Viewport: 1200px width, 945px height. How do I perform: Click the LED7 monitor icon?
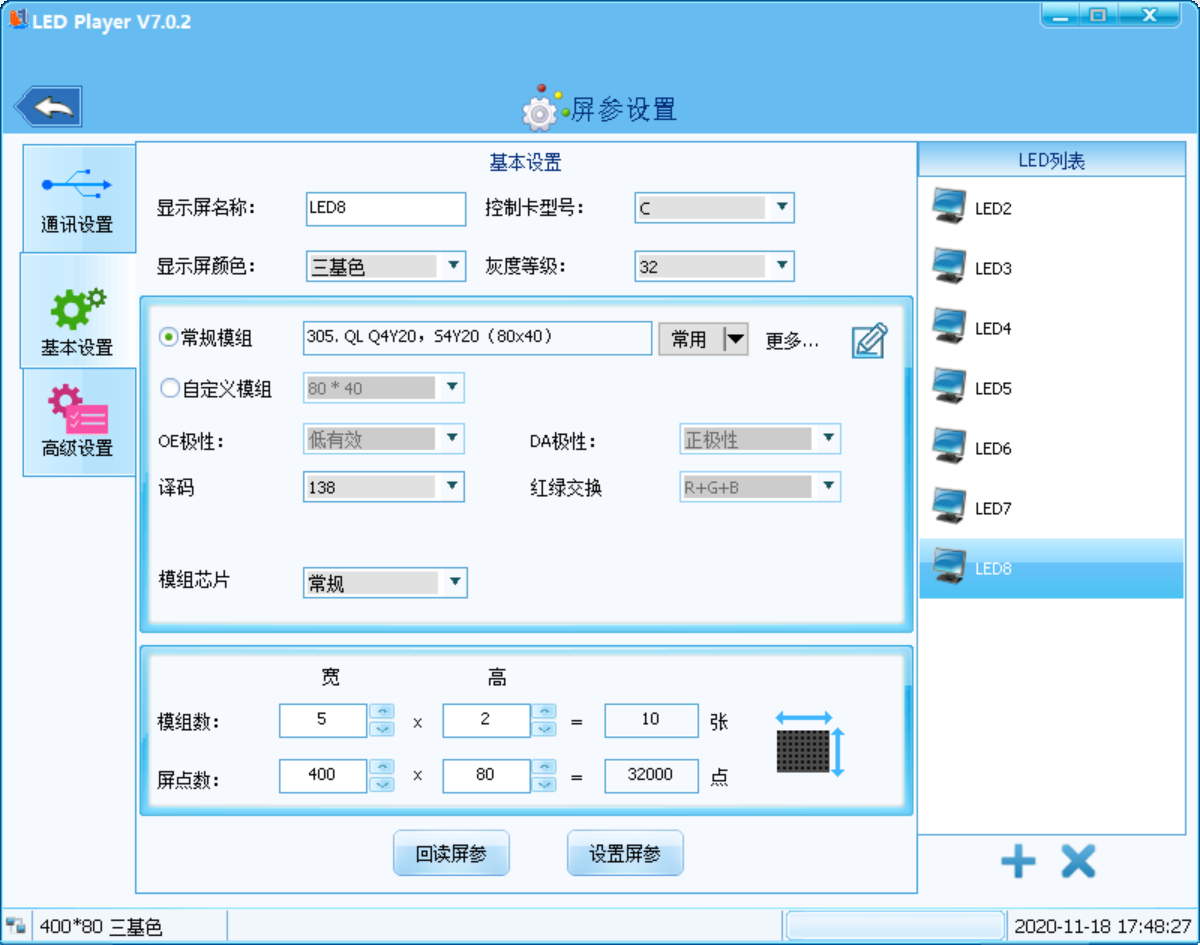coord(948,506)
